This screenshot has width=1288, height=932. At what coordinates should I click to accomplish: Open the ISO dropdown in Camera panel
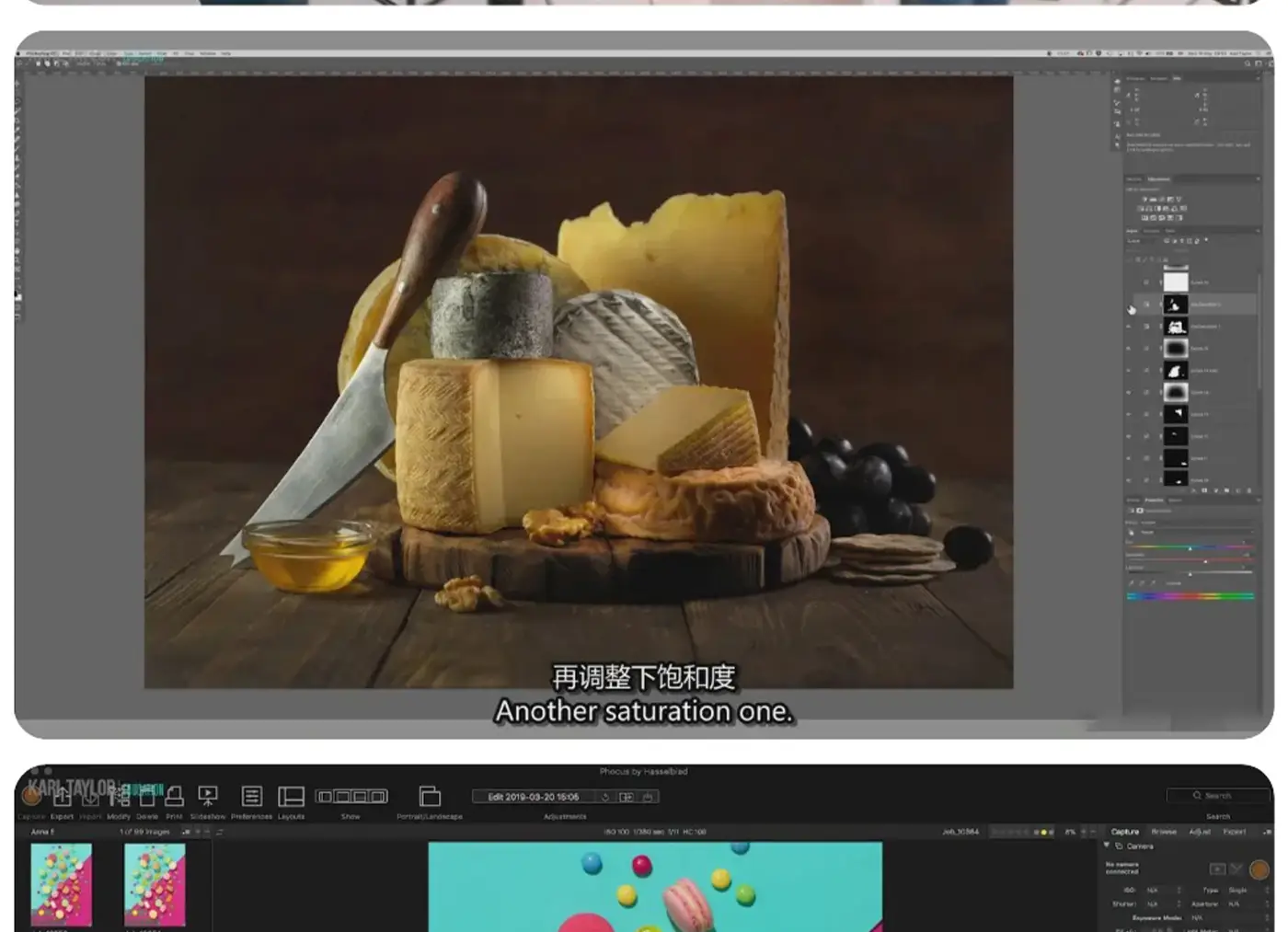1163,891
